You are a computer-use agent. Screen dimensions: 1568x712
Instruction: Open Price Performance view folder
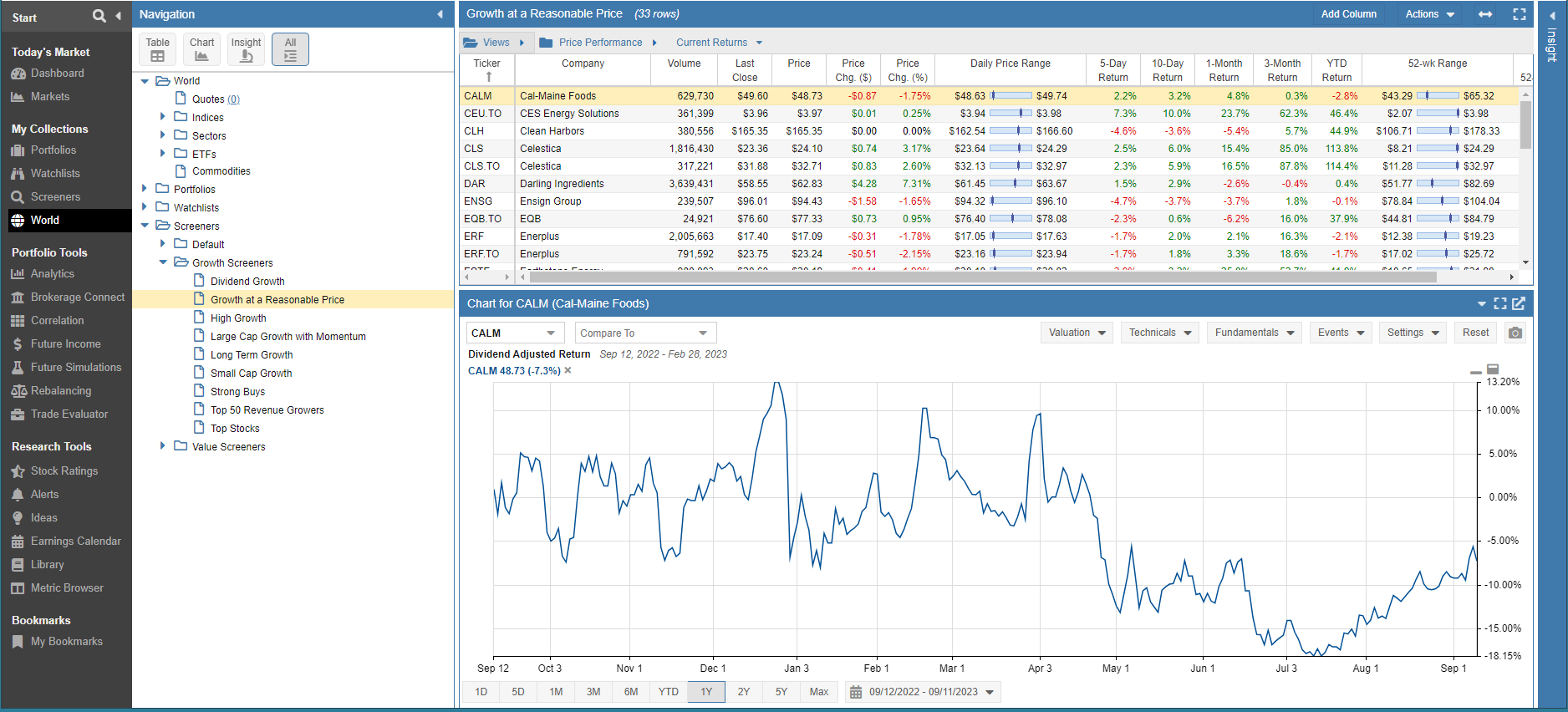598,43
